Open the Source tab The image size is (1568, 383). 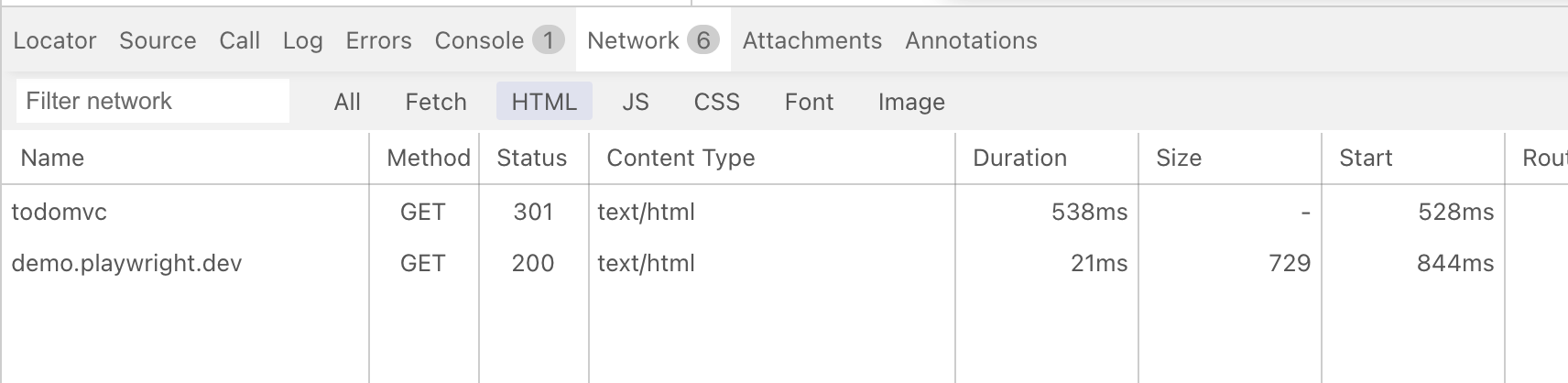tap(158, 40)
